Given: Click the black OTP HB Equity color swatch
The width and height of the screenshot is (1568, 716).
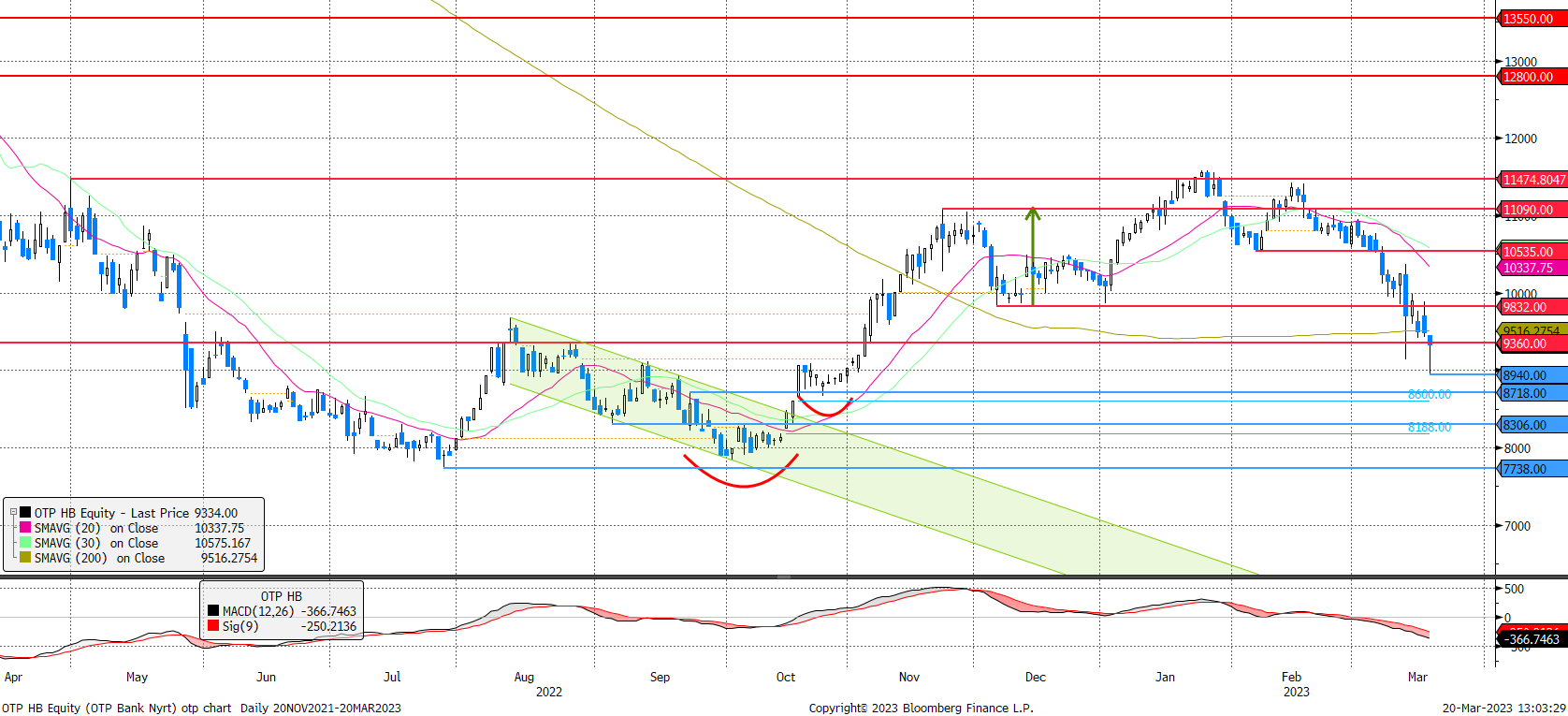Looking at the screenshot, I should tap(25, 513).
